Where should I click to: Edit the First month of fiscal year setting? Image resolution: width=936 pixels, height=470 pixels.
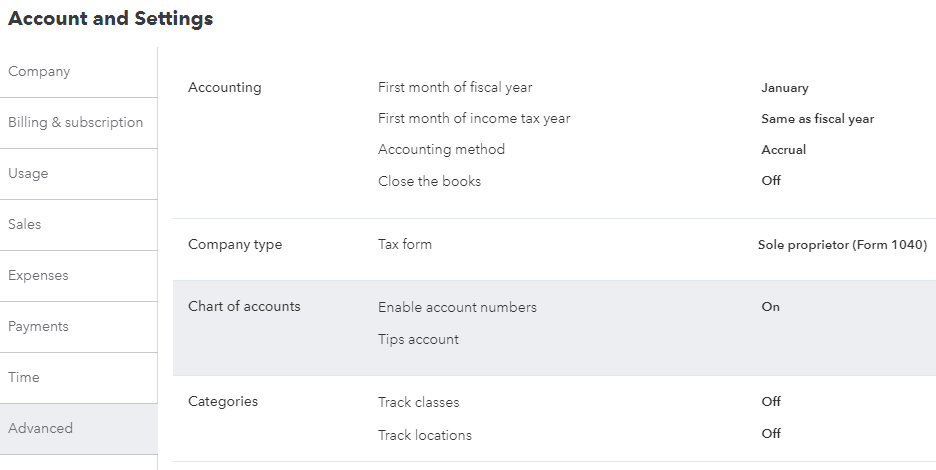pyautogui.click(x=455, y=88)
